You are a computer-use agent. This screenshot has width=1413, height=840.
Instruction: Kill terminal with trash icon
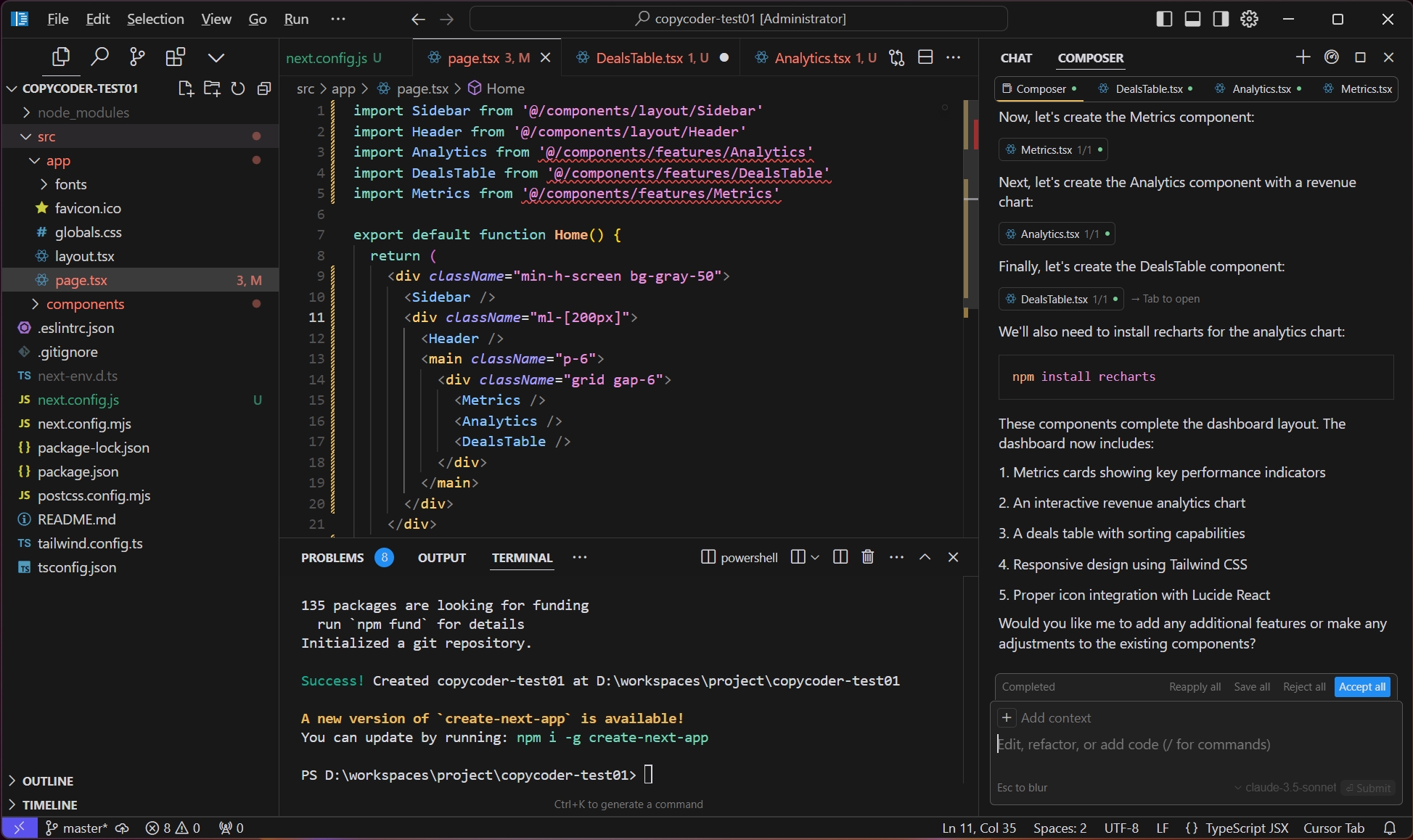868,557
